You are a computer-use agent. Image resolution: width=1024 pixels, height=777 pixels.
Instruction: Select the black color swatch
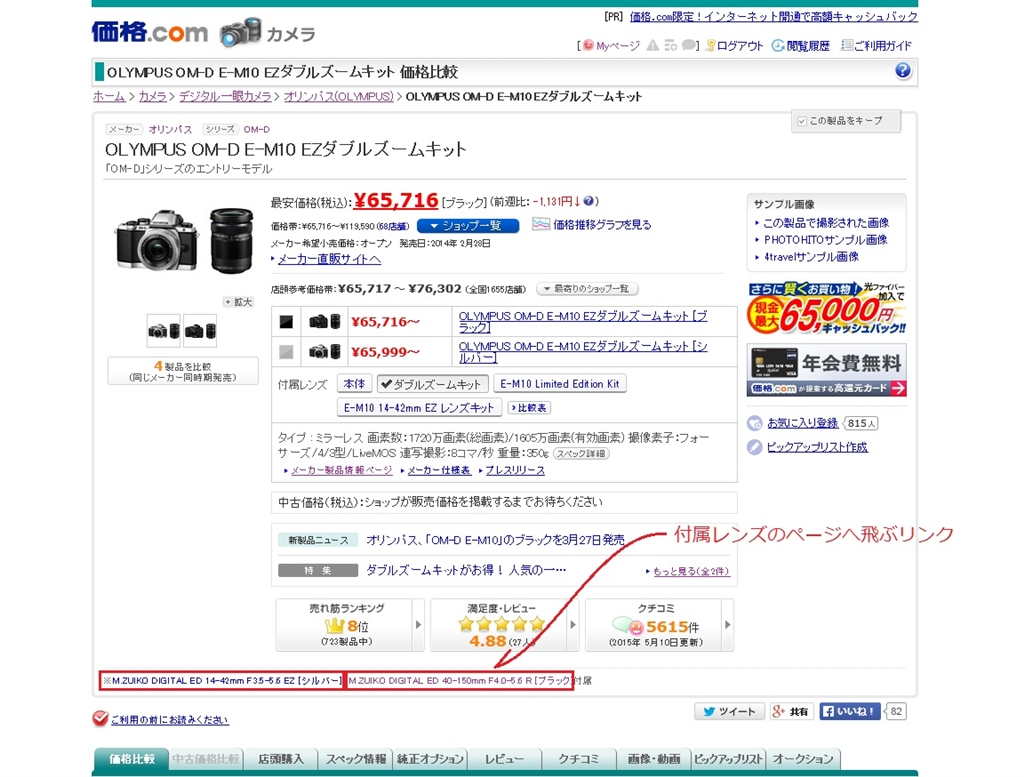[286, 322]
